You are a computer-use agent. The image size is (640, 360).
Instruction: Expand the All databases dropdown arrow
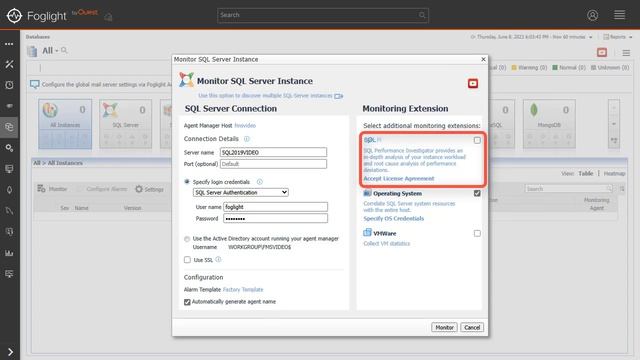coord(57,51)
